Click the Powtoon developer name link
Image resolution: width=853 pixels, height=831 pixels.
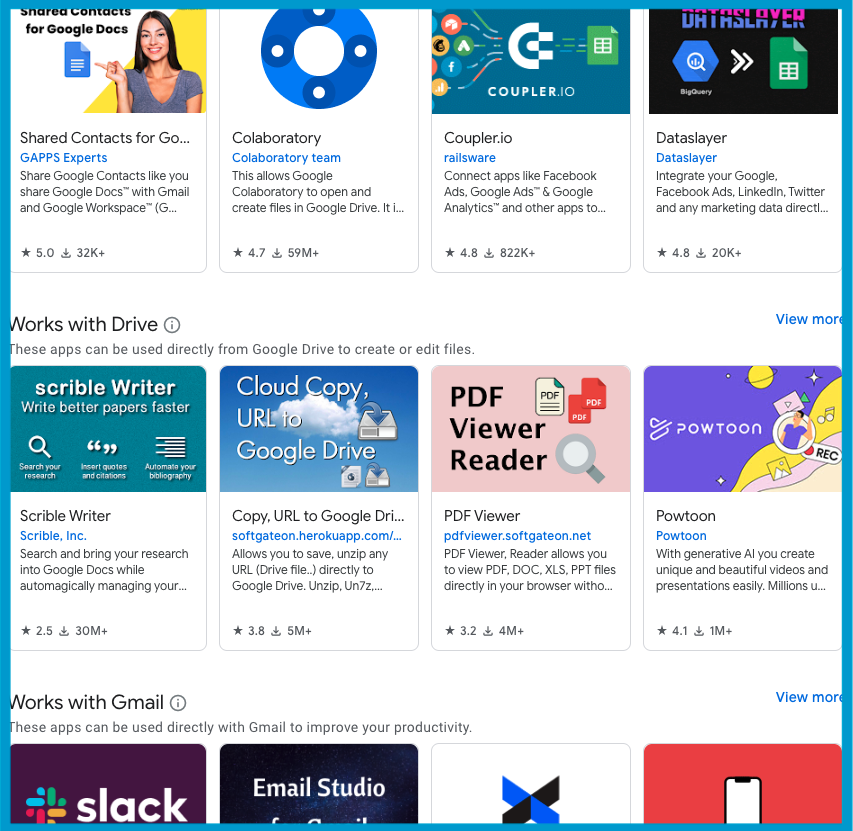[x=681, y=536]
